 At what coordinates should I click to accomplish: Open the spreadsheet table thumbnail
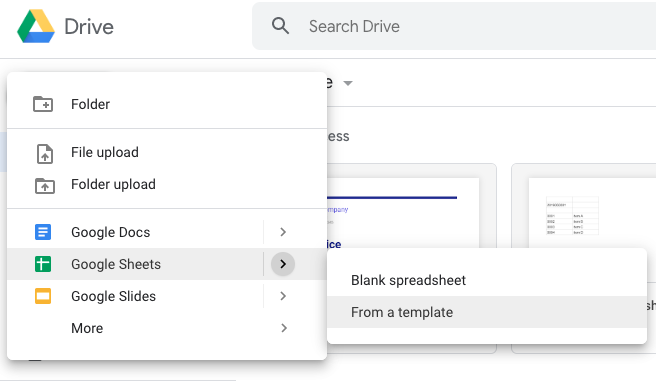tap(584, 206)
